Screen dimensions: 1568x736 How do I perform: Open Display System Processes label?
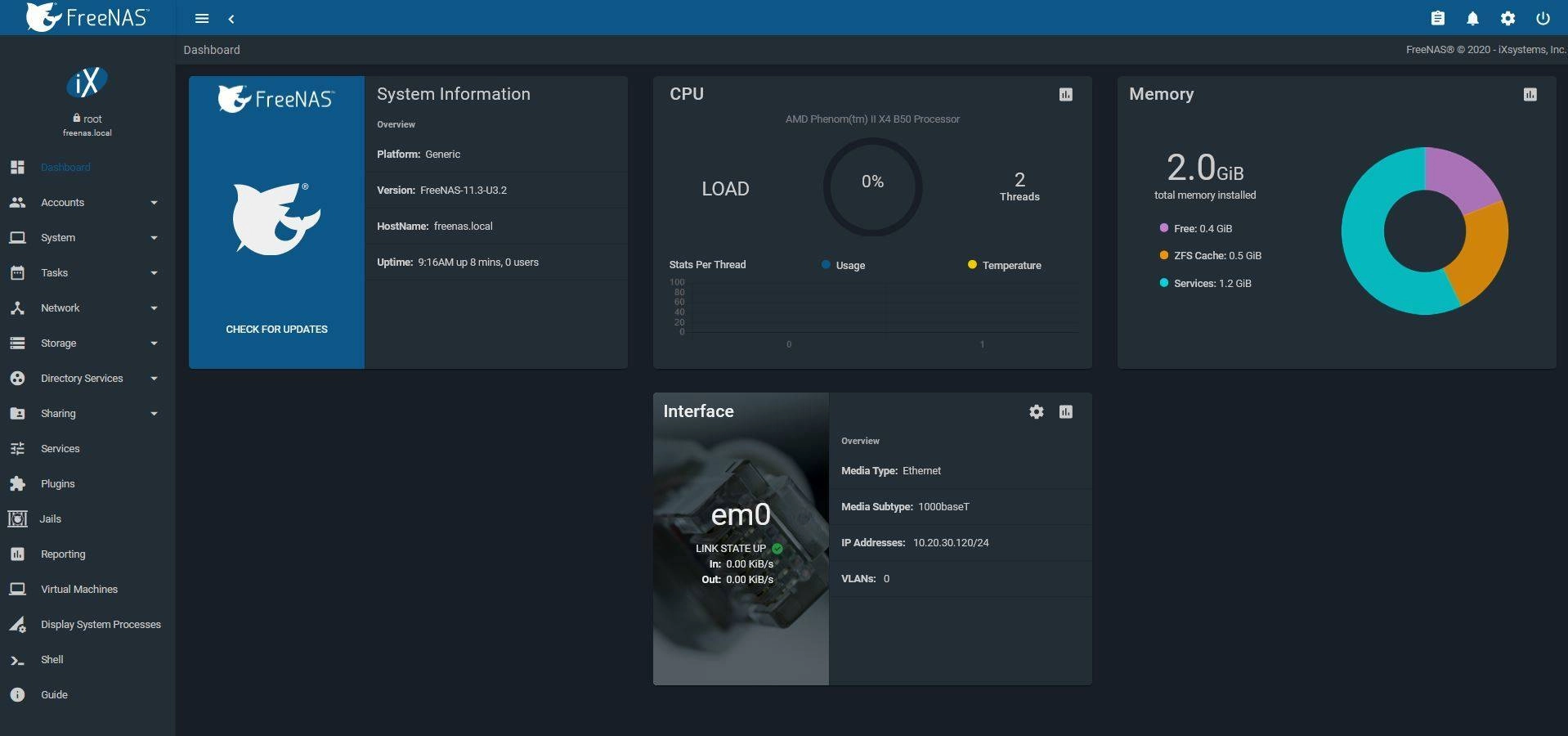click(x=101, y=624)
